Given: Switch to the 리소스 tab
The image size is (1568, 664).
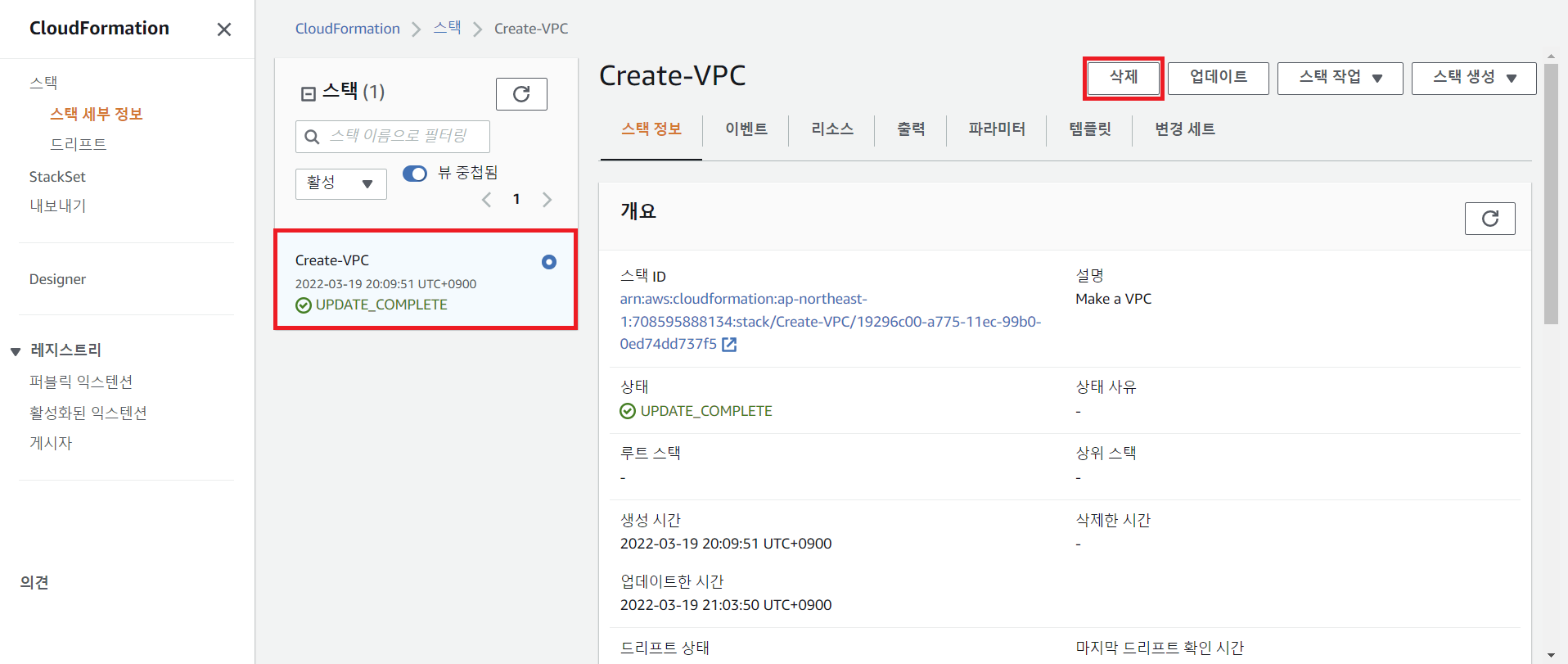Looking at the screenshot, I should 832,129.
